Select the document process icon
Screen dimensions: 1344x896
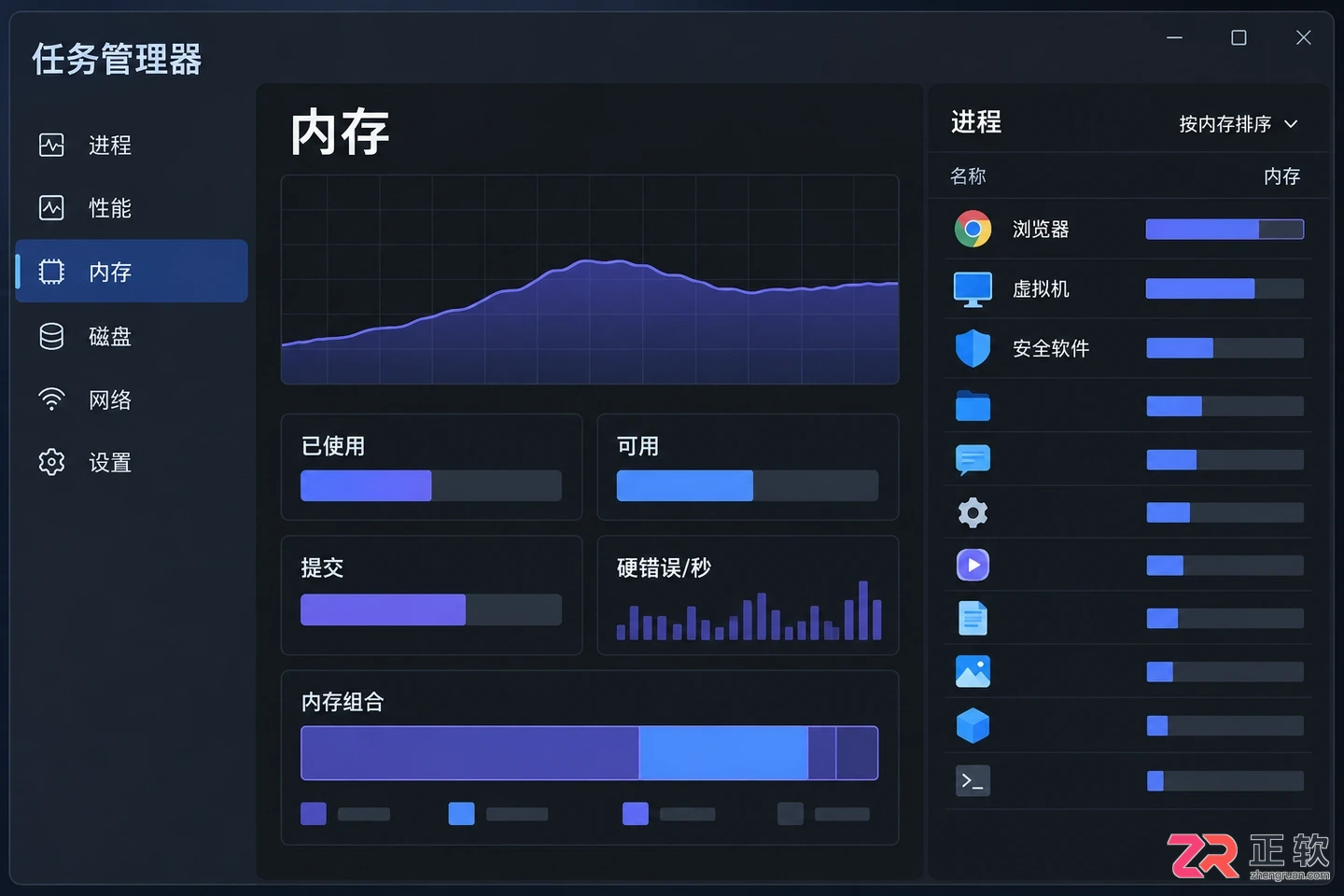(x=973, y=618)
